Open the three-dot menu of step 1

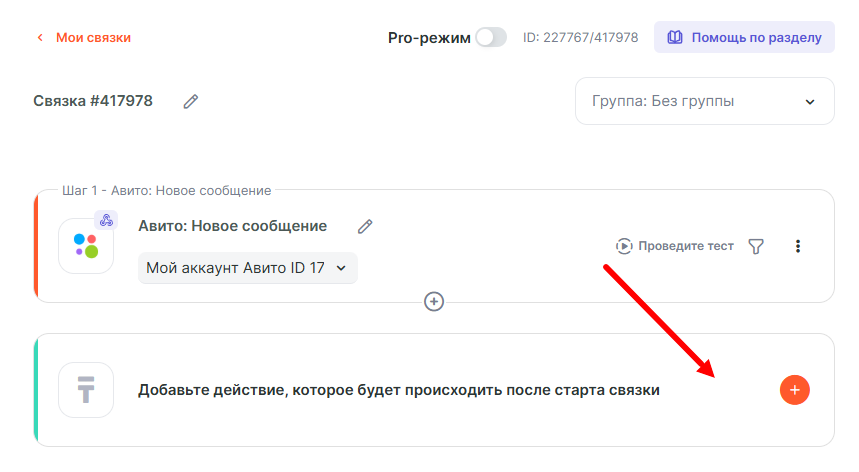797,246
